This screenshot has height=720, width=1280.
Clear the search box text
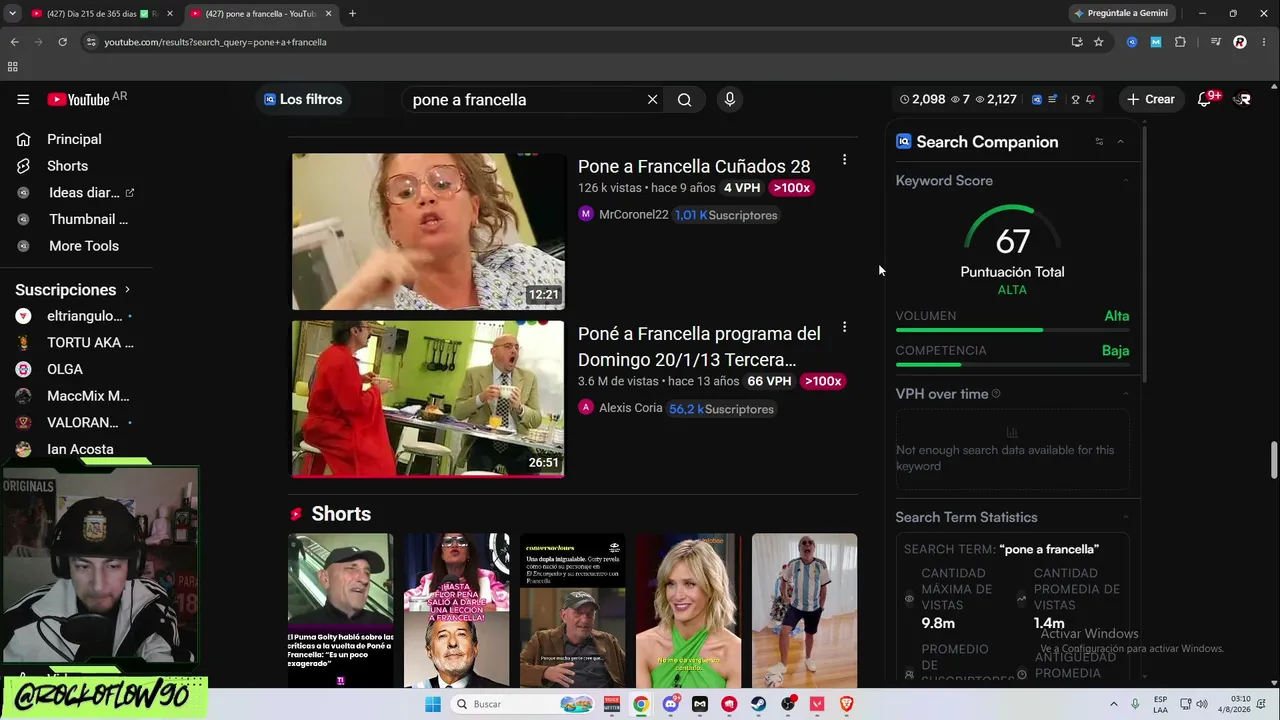652,100
